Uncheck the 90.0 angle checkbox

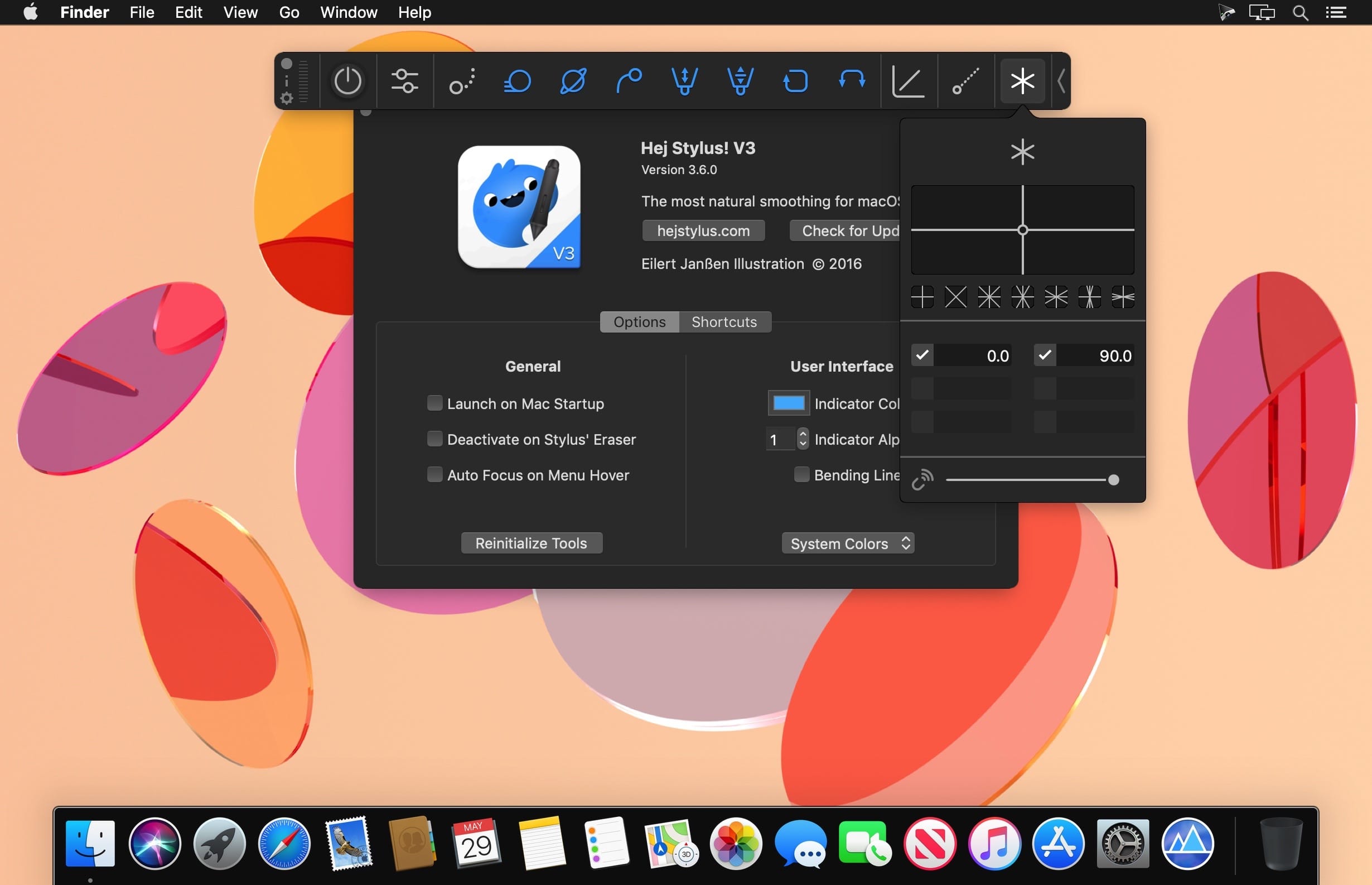click(x=1045, y=355)
